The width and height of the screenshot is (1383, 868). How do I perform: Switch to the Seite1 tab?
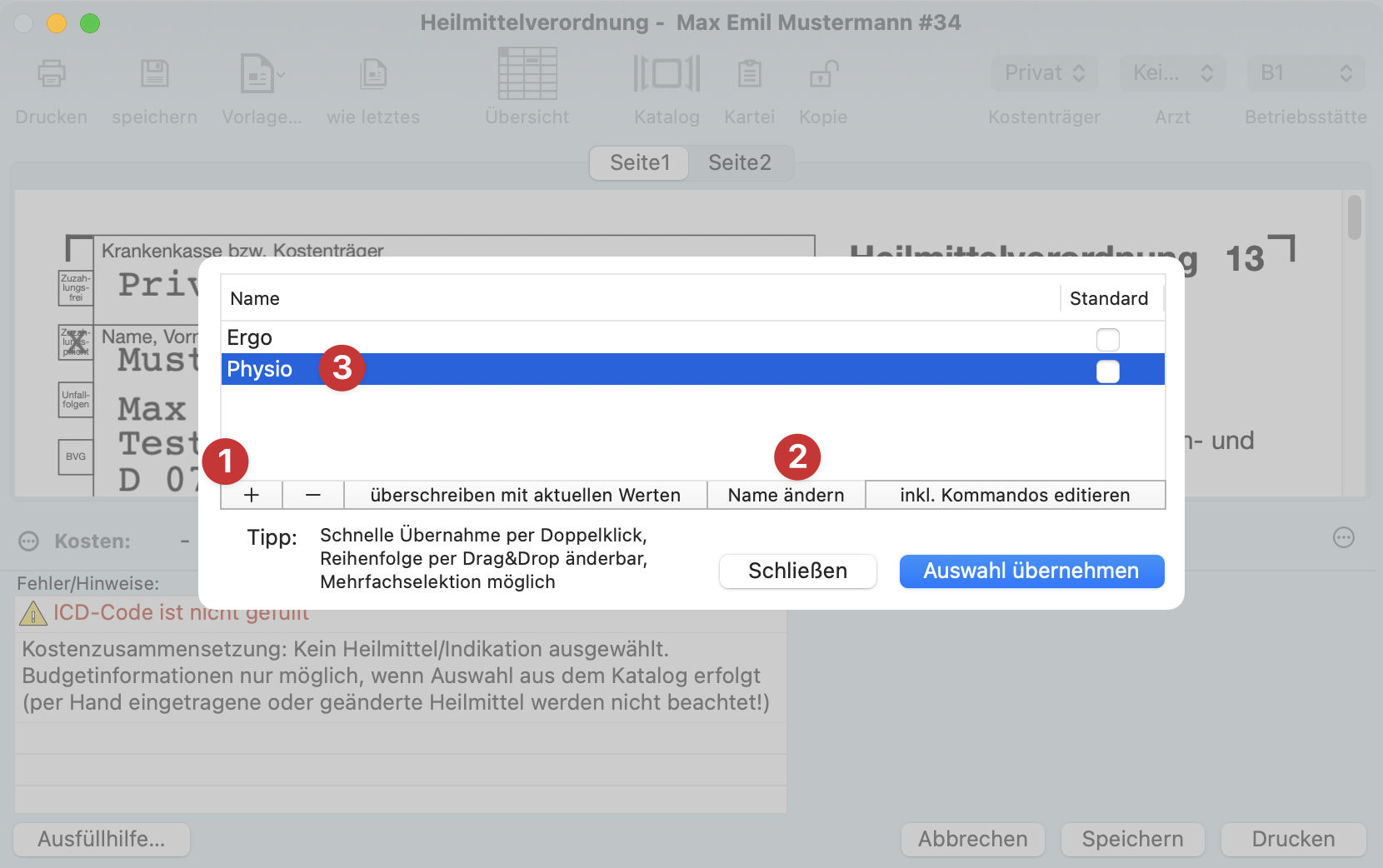pyautogui.click(x=640, y=162)
